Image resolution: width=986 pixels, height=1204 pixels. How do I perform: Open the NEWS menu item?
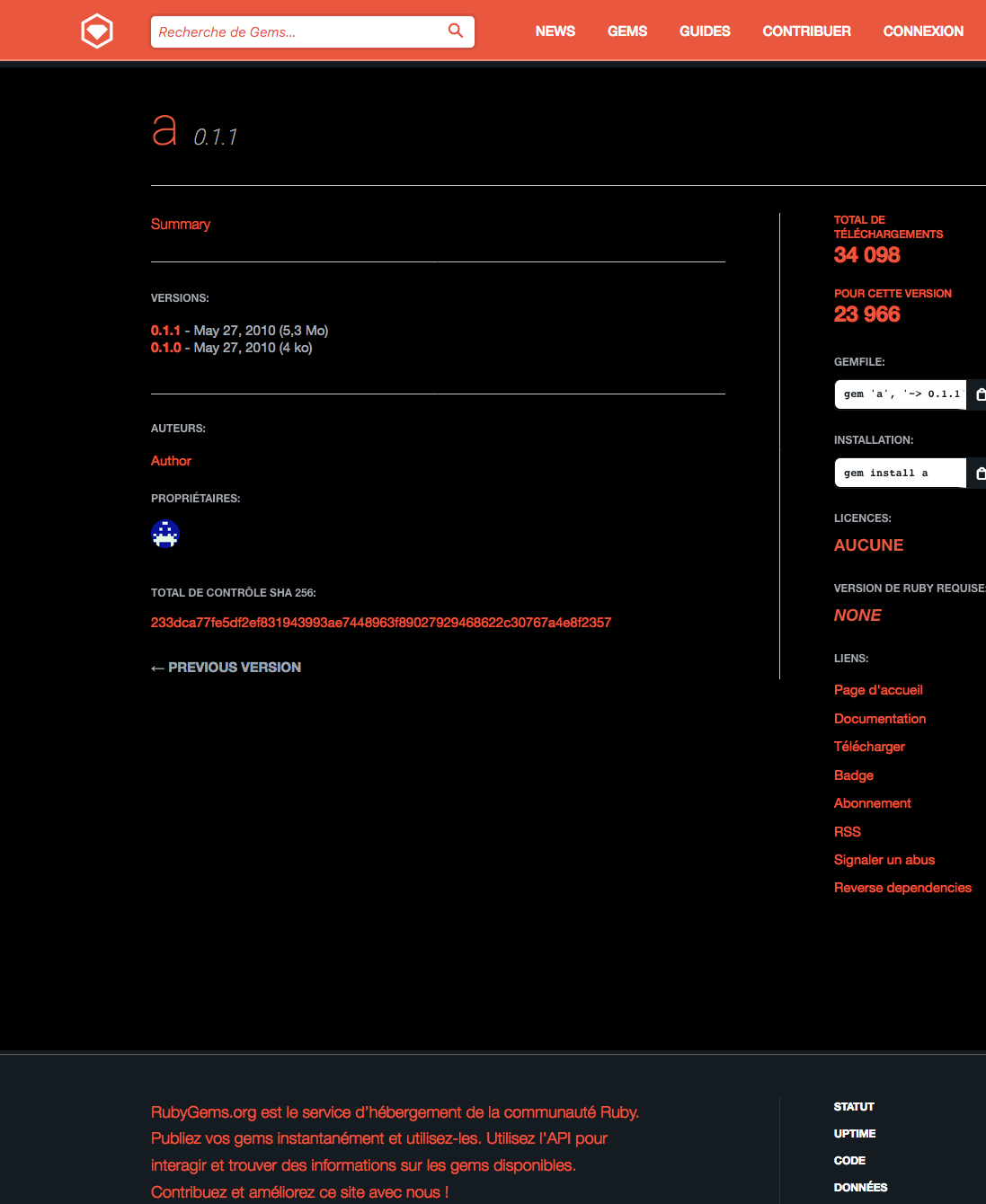[555, 31]
